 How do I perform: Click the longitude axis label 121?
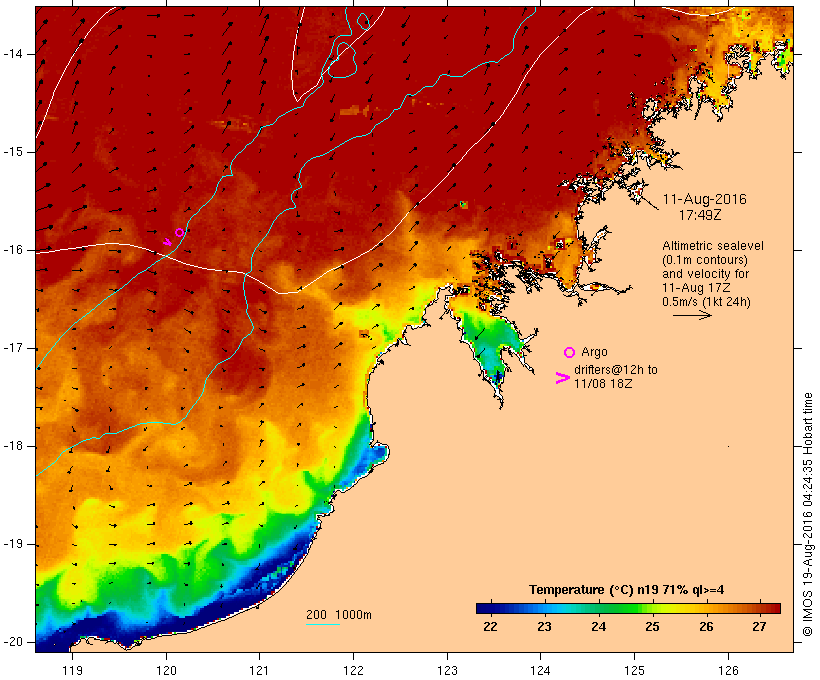[x=259, y=671]
